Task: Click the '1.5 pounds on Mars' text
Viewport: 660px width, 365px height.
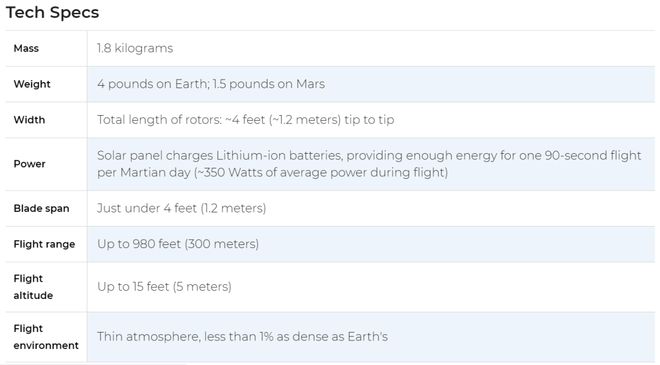Action: tap(269, 84)
